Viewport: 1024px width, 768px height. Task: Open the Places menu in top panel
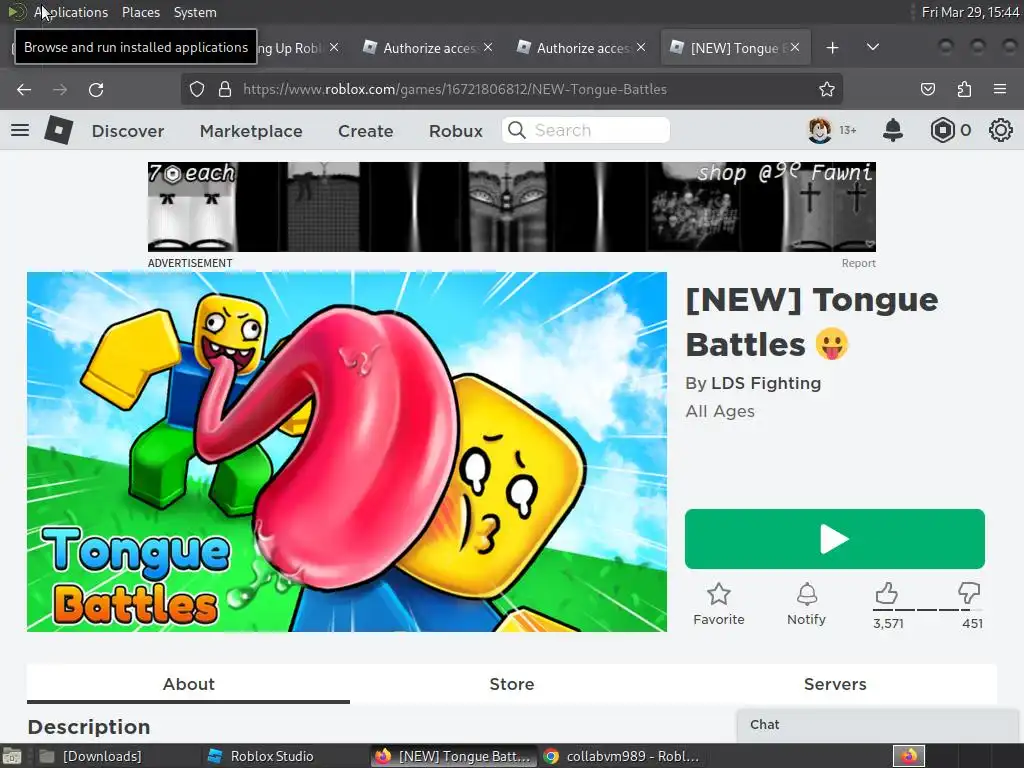[140, 12]
